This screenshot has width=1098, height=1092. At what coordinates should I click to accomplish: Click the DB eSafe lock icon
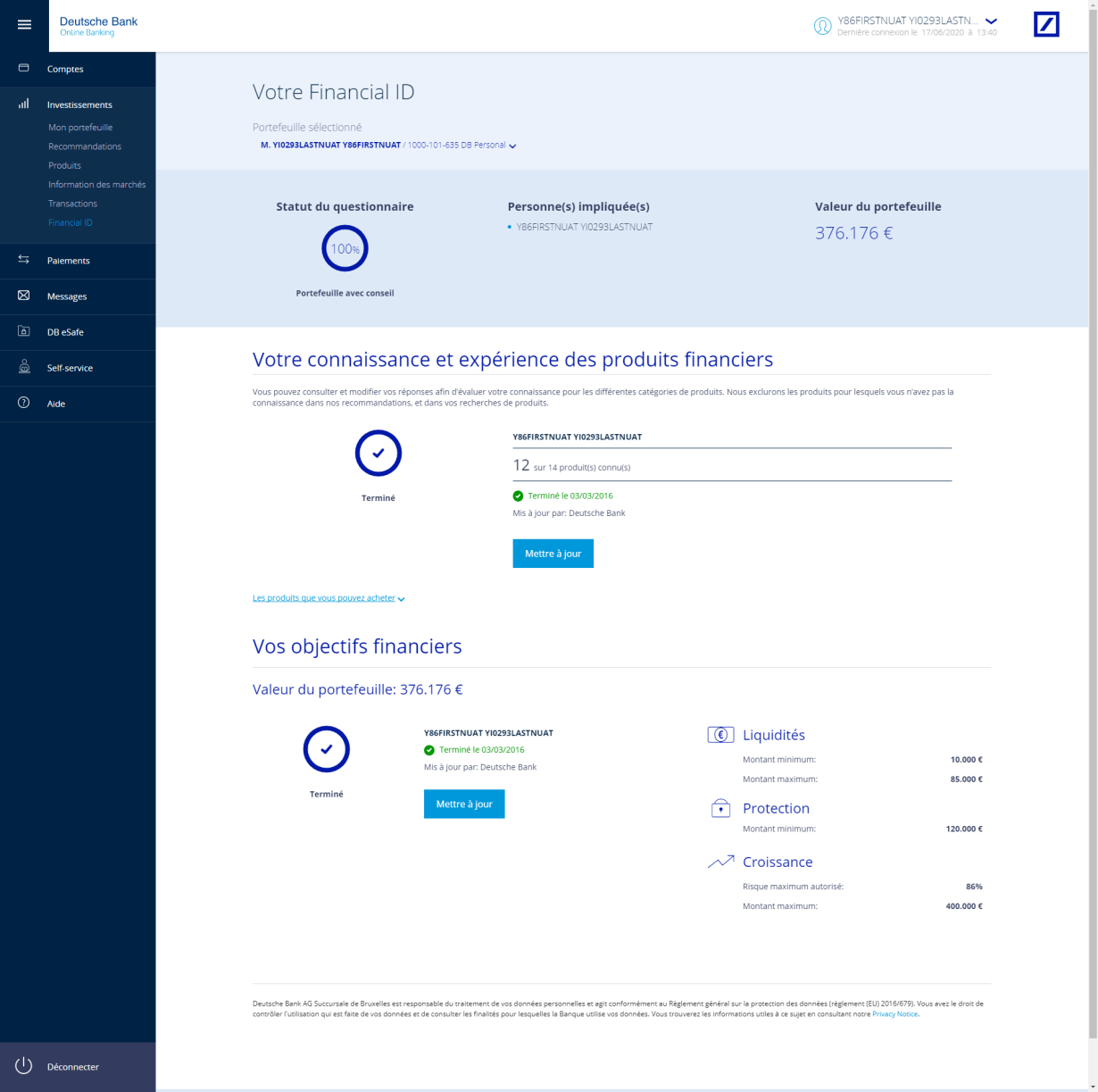pos(24,331)
